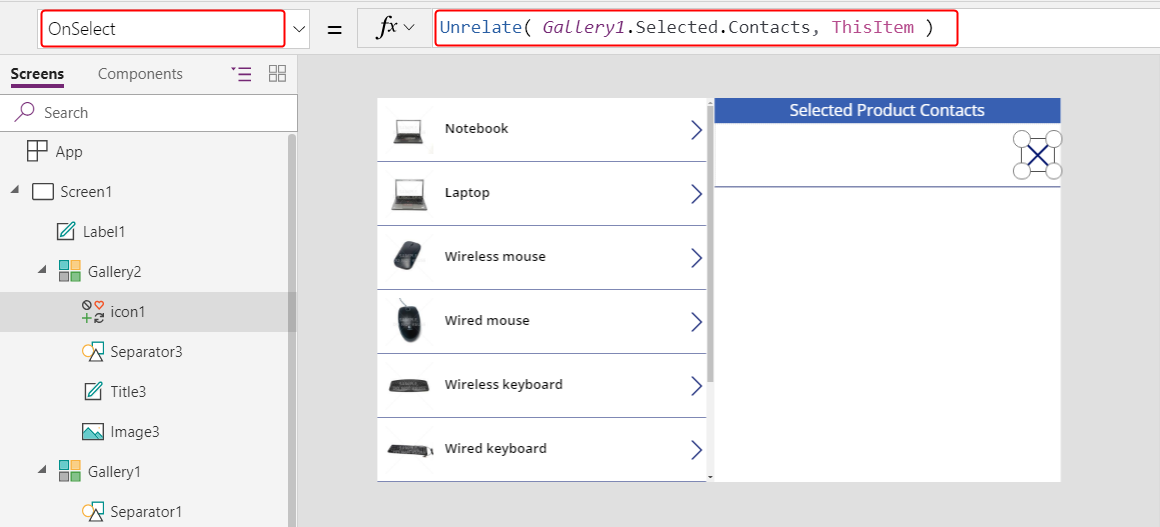Click the Wireless keyboard product thumbnail

click(410, 385)
